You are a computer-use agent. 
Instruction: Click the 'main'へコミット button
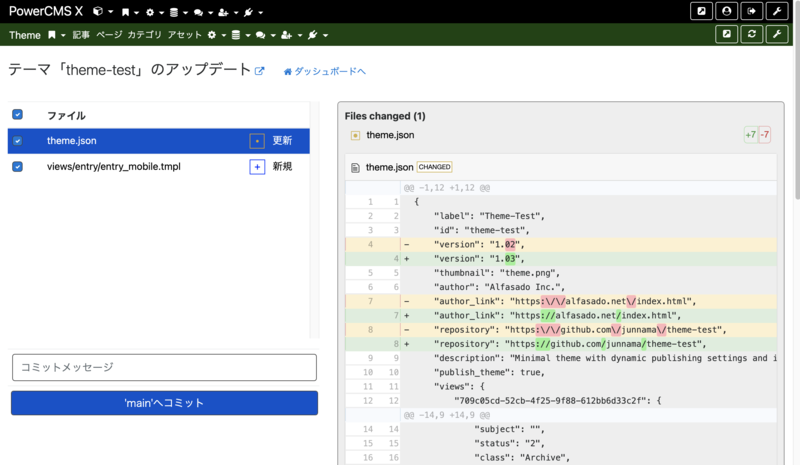(x=164, y=403)
